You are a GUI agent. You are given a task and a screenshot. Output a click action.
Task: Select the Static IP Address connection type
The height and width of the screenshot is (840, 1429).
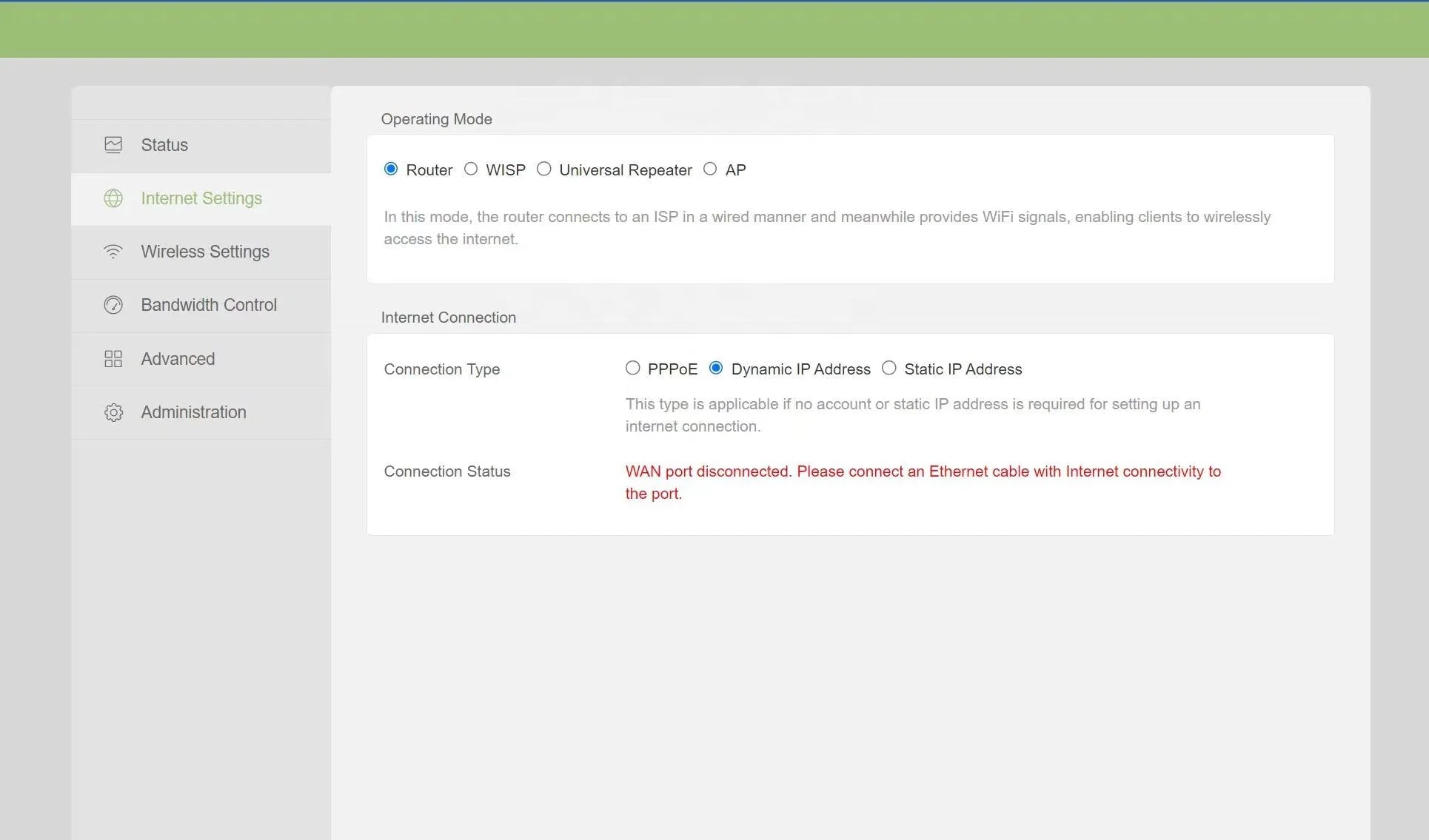click(x=889, y=368)
